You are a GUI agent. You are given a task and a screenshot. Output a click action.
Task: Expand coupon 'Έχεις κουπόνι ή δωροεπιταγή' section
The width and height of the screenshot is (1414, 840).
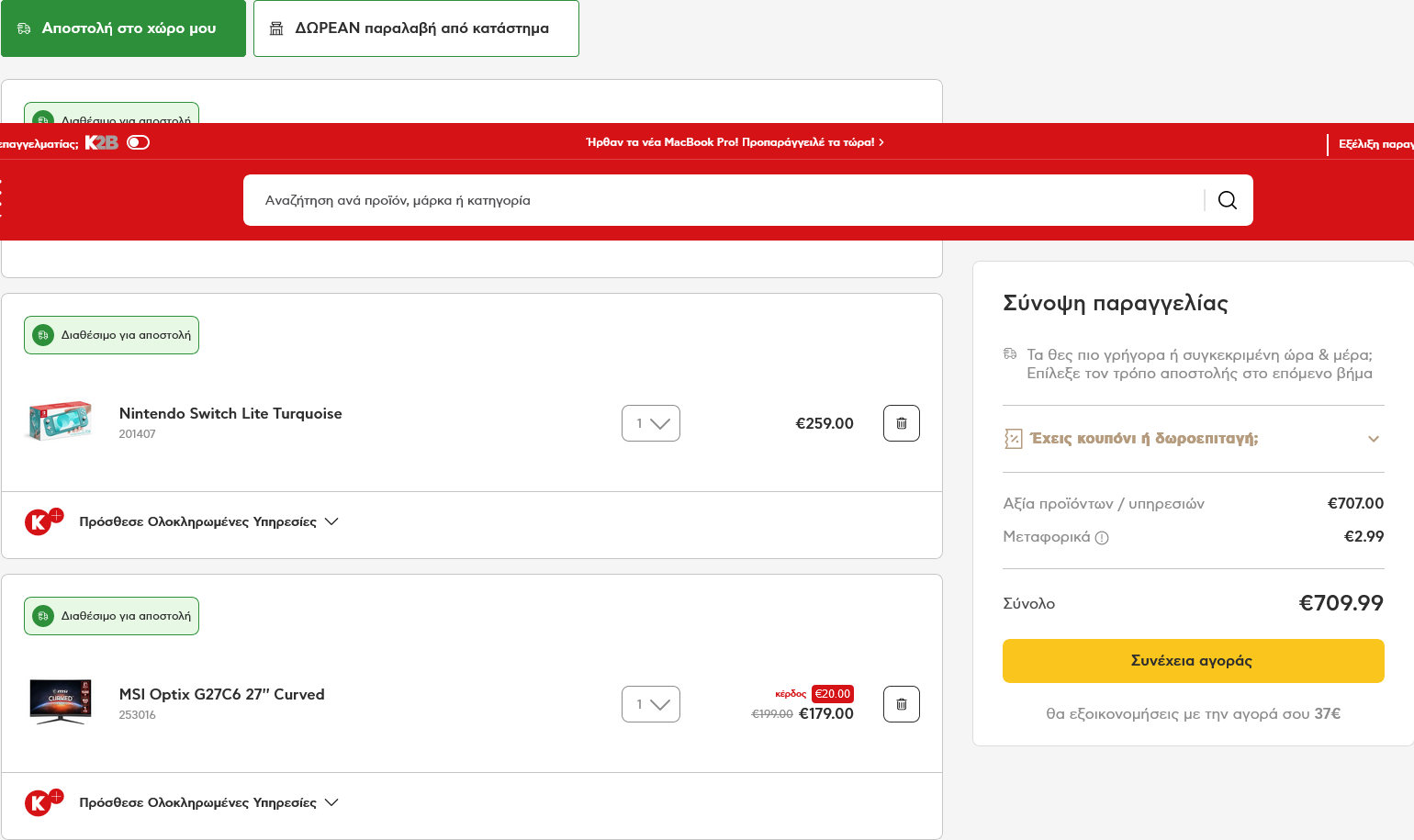click(x=1193, y=439)
